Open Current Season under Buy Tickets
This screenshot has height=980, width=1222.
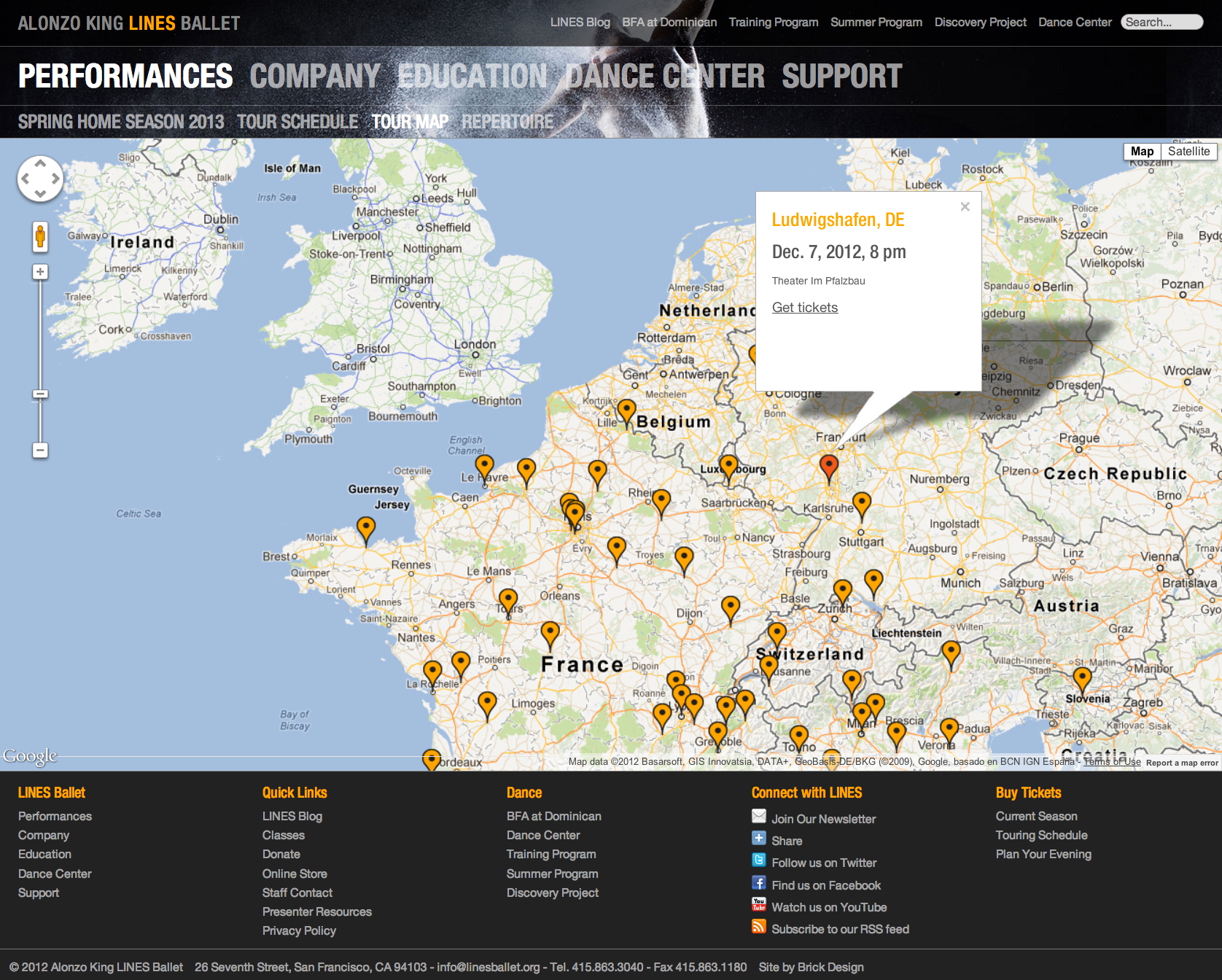coord(1037,816)
